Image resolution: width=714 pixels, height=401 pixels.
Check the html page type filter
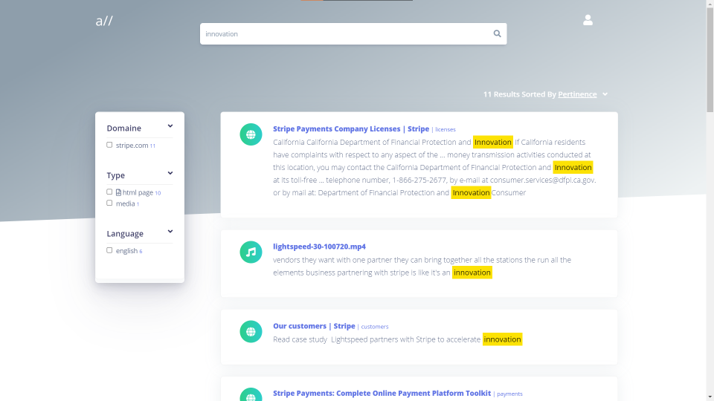click(109, 192)
